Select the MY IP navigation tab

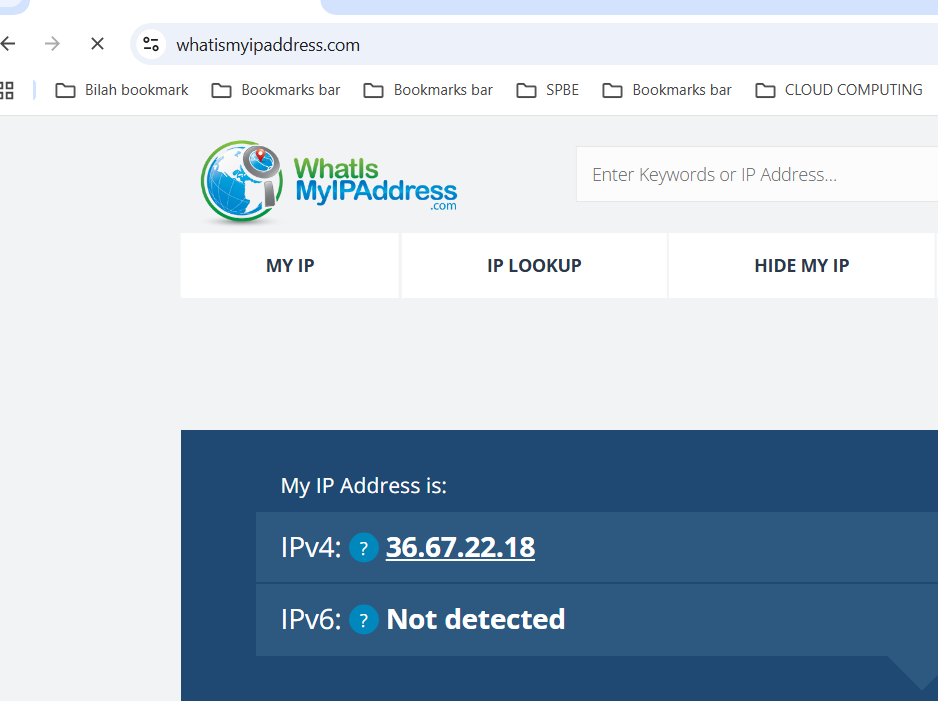tap(290, 266)
